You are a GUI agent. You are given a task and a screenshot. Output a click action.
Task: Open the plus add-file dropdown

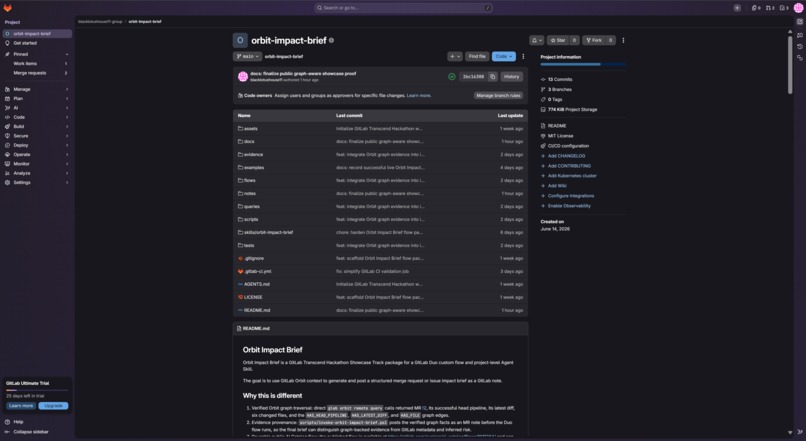tap(455, 57)
